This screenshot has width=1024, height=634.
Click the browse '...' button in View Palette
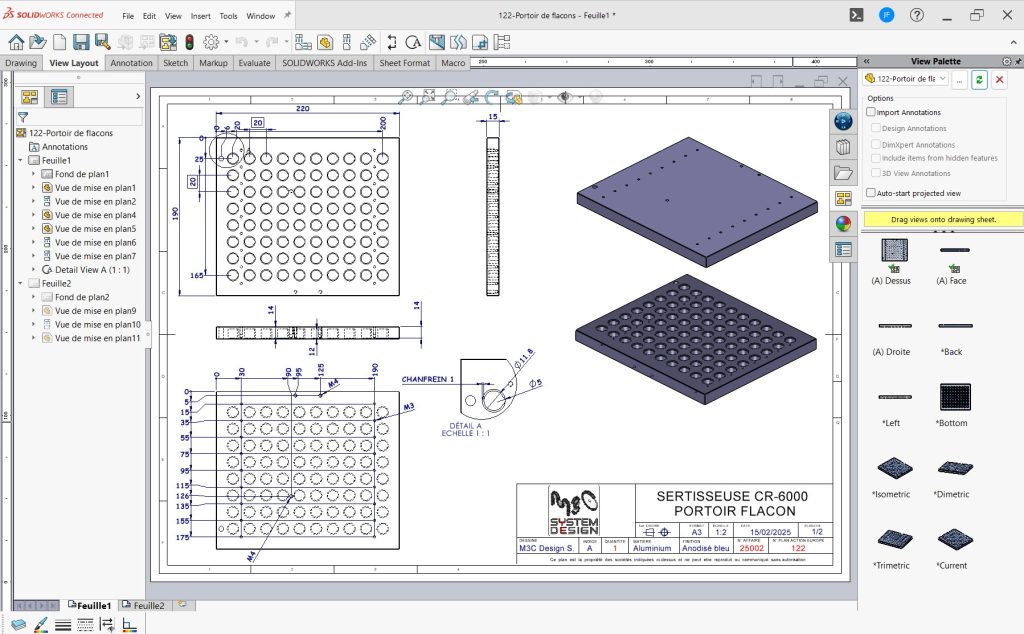pos(959,79)
